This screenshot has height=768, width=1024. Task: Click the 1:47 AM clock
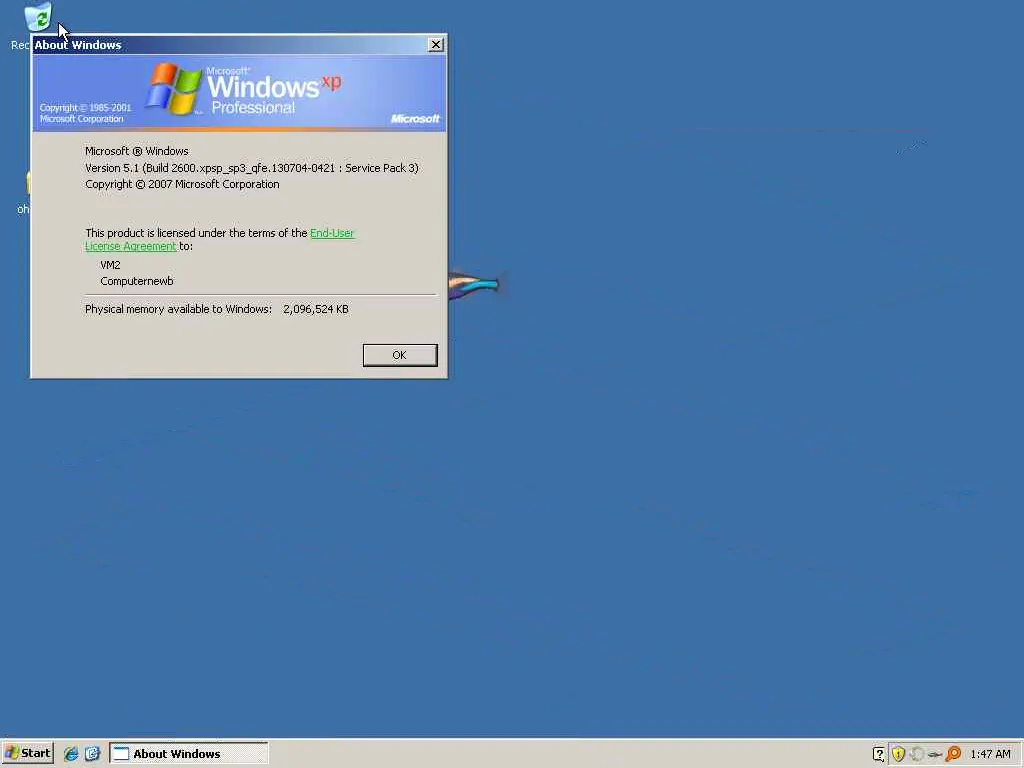pos(990,754)
